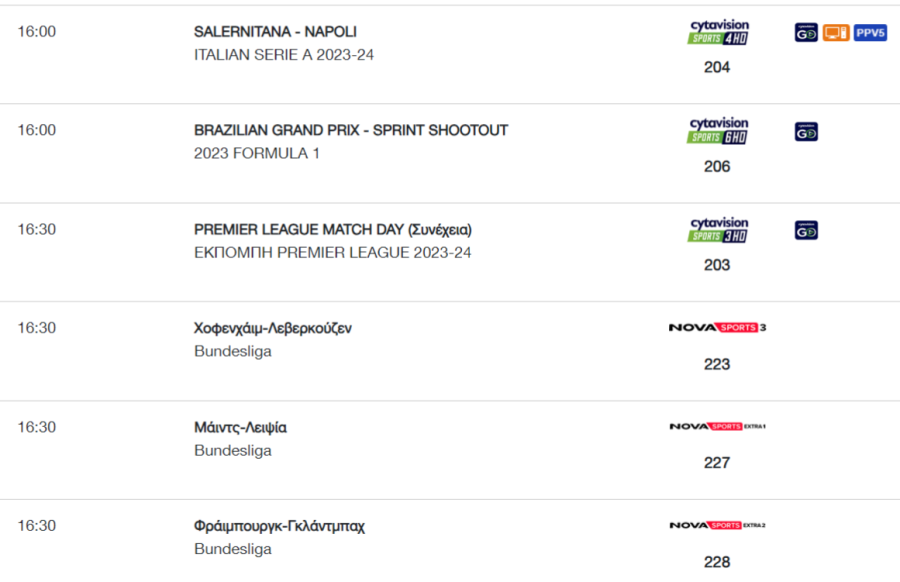The height and width of the screenshot is (582, 900).
Task: Click the Nova Sports Extra 1 logo
Action: tap(717, 426)
